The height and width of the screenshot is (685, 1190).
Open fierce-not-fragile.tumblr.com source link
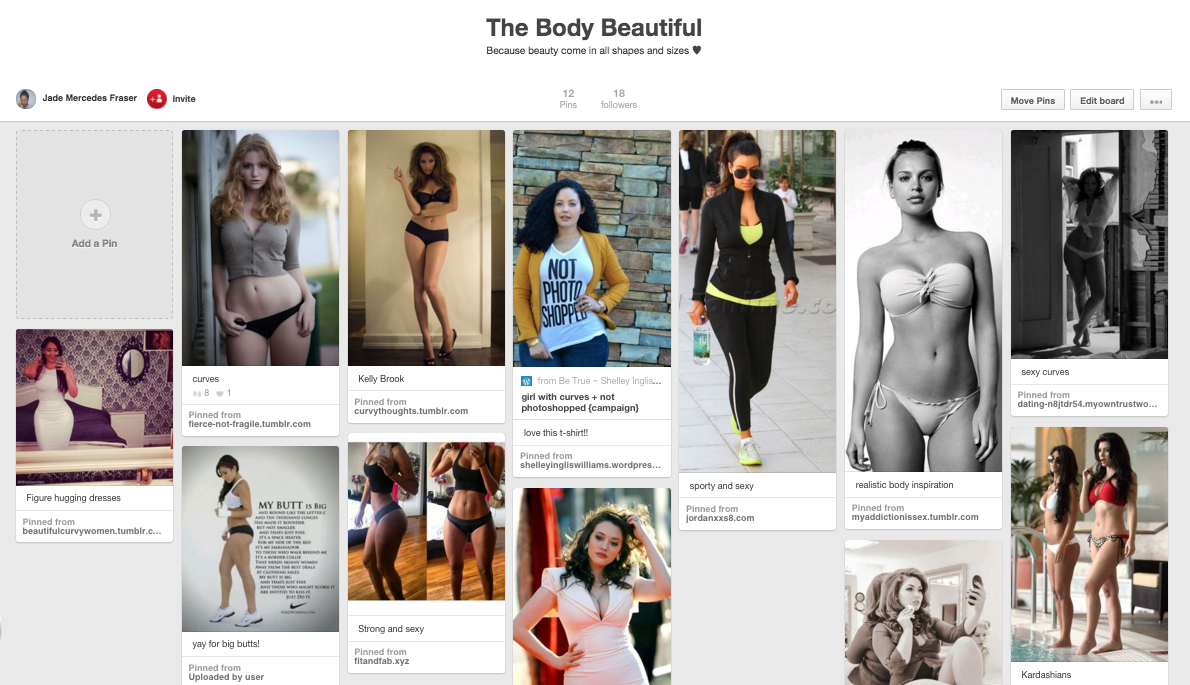[x=250, y=424]
